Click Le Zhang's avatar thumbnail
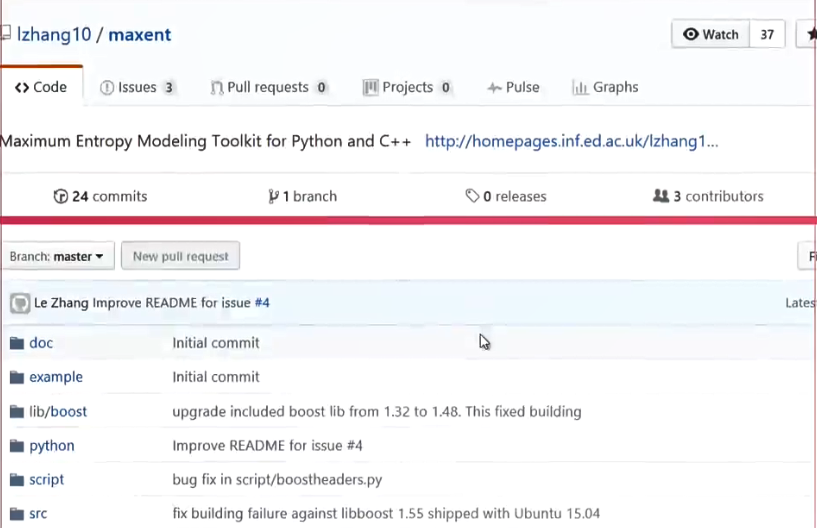The width and height of the screenshot is (817, 528). click(20, 303)
